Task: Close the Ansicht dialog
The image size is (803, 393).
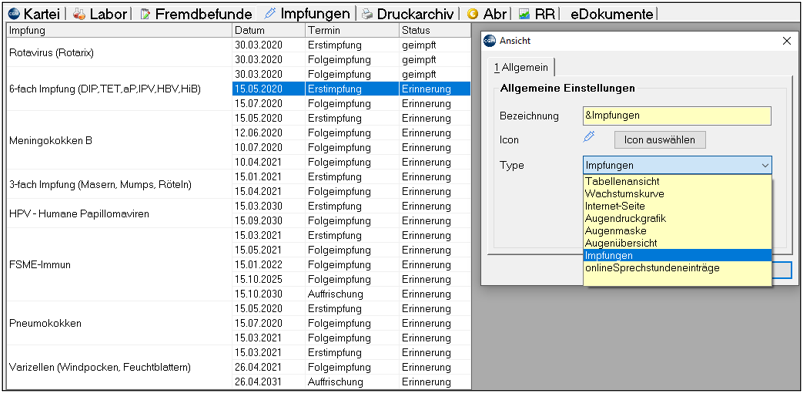Action: tap(787, 41)
